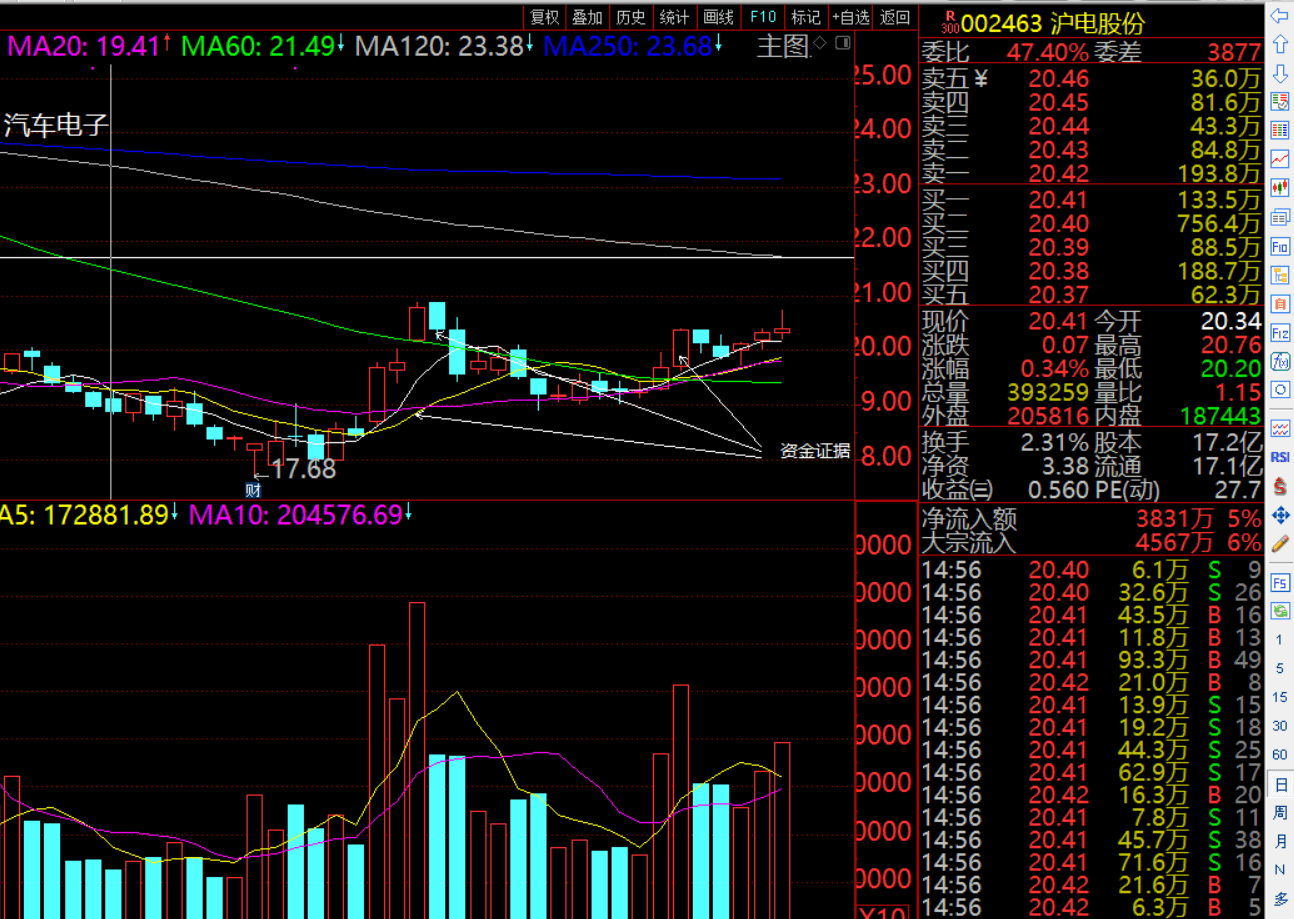Viewport: 1294px width, 919px height.
Task: Open the 画线 drawing tools menu
Action: [718, 17]
